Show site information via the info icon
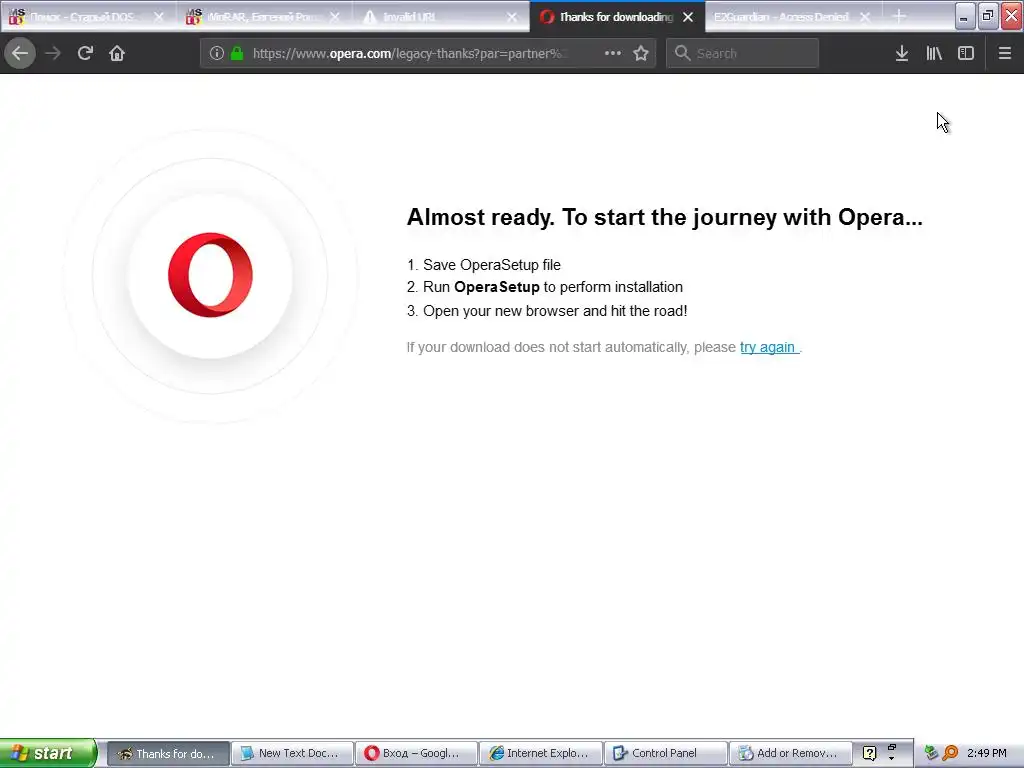The width and height of the screenshot is (1024, 768). click(x=217, y=53)
